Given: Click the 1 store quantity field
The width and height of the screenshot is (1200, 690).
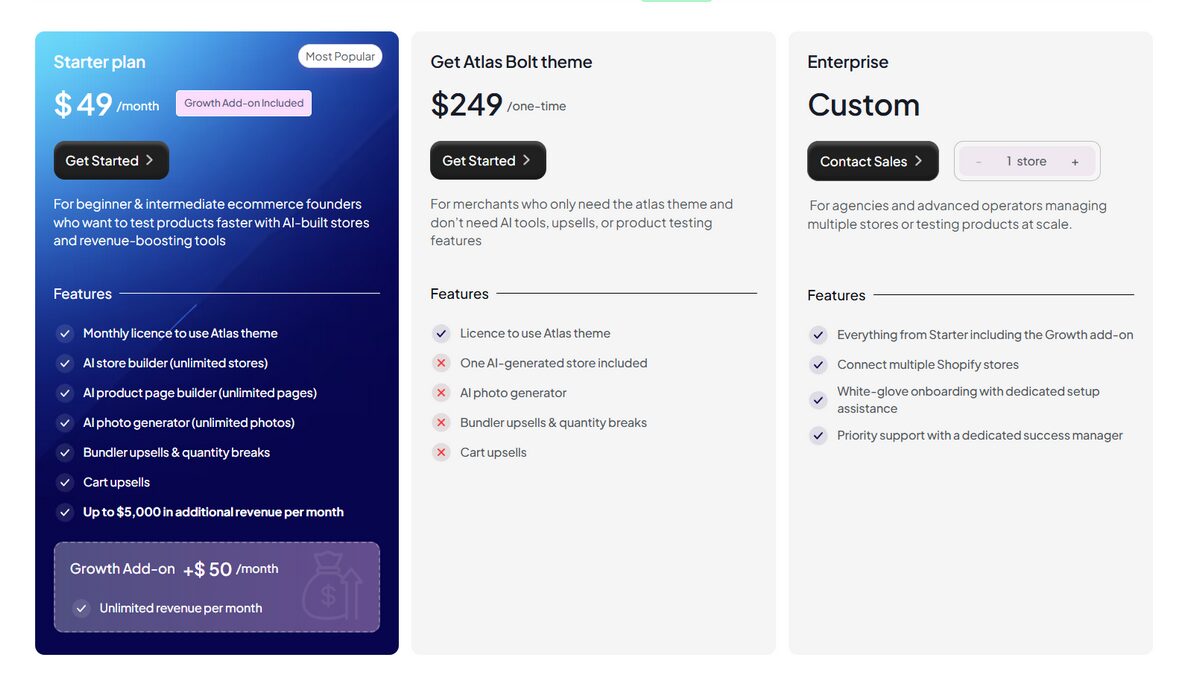Looking at the screenshot, I should pyautogui.click(x=1027, y=160).
